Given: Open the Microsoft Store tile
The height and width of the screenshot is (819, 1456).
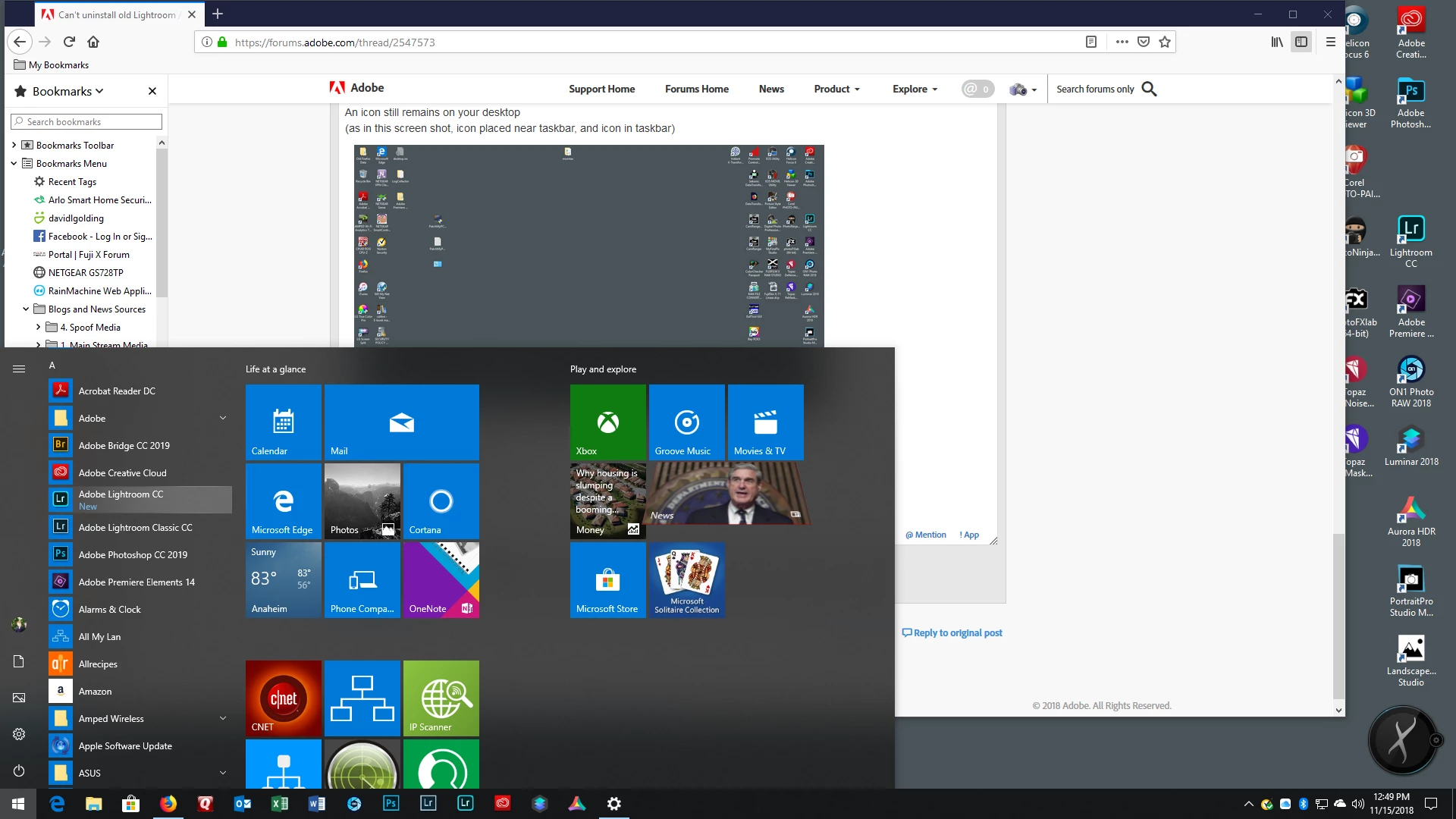Looking at the screenshot, I should tap(607, 580).
